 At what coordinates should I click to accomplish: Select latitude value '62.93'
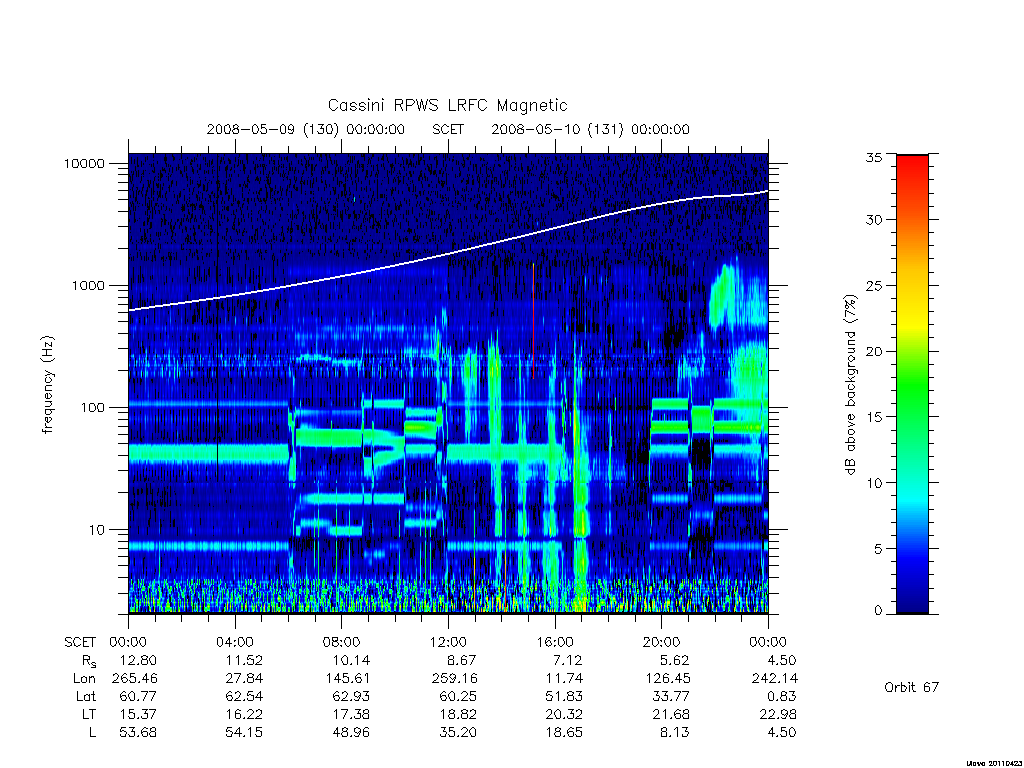point(351,697)
